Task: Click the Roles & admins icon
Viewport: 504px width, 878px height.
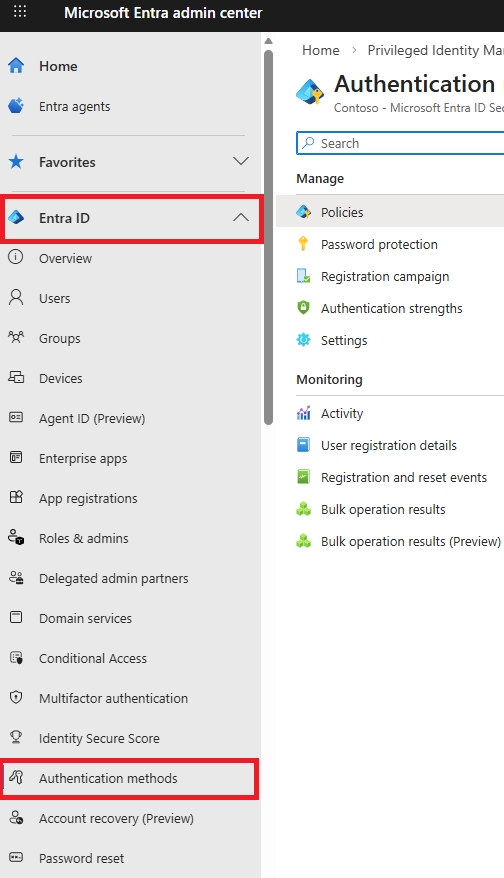Action: coord(16,538)
